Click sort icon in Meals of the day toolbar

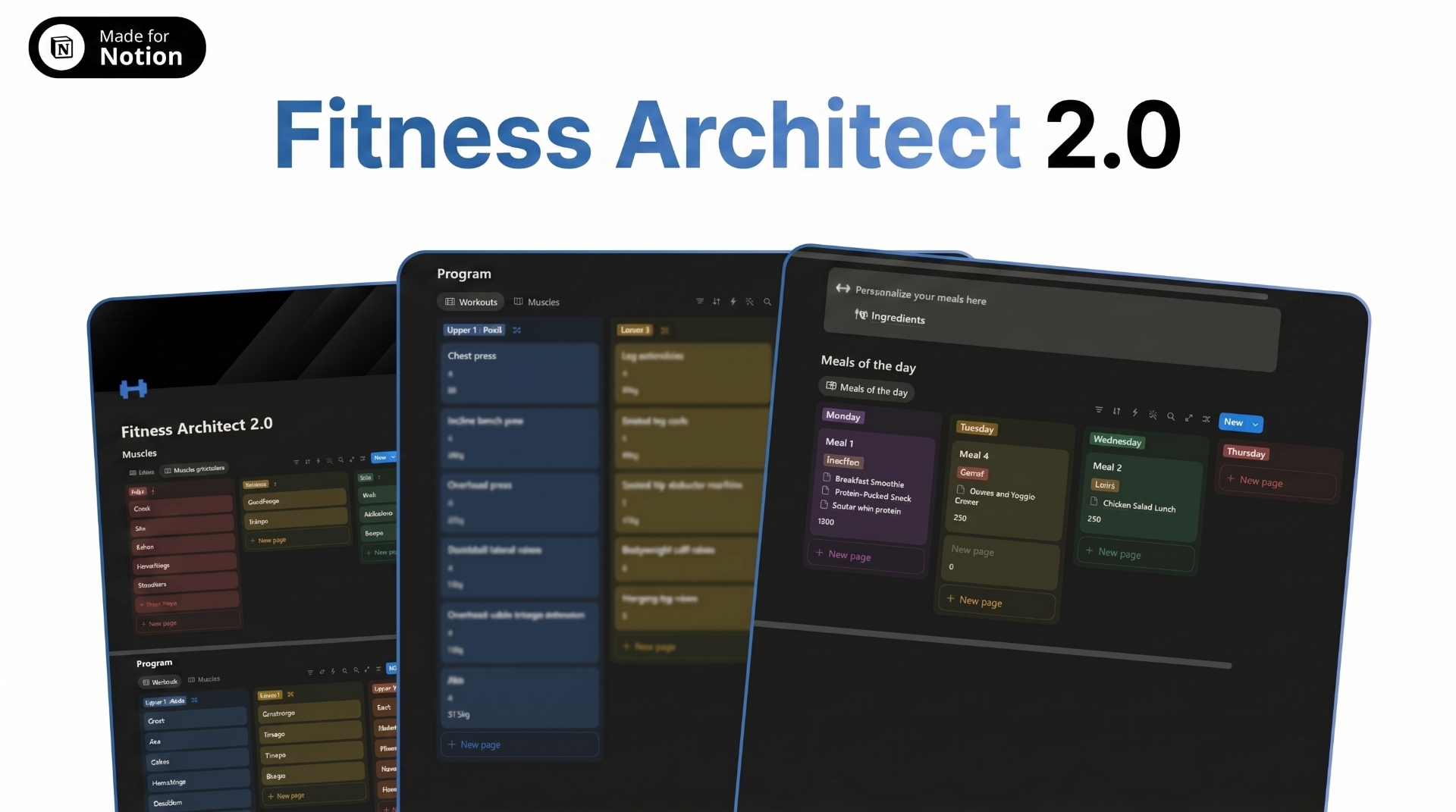[1116, 412]
